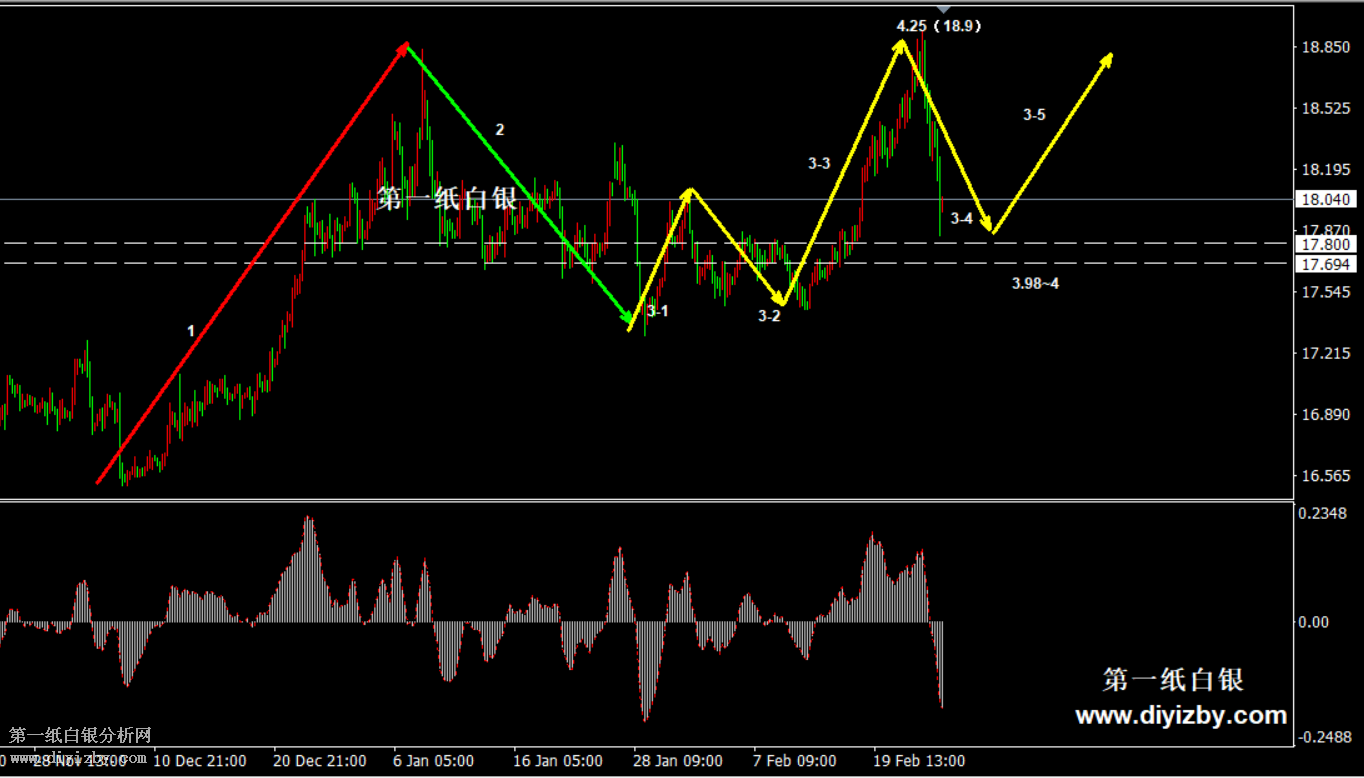Click the red wave 1 arrowhead tip
This screenshot has height=778, width=1364.
pos(404,46)
